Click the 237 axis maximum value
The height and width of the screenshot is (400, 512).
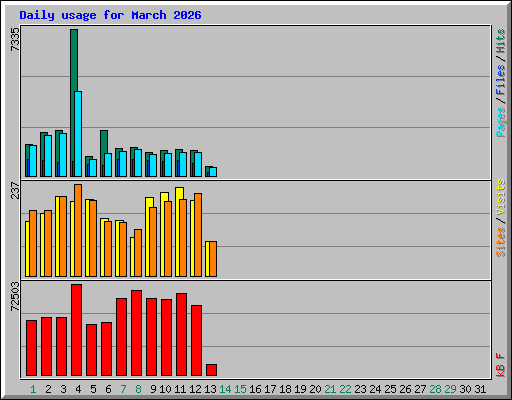point(15,190)
